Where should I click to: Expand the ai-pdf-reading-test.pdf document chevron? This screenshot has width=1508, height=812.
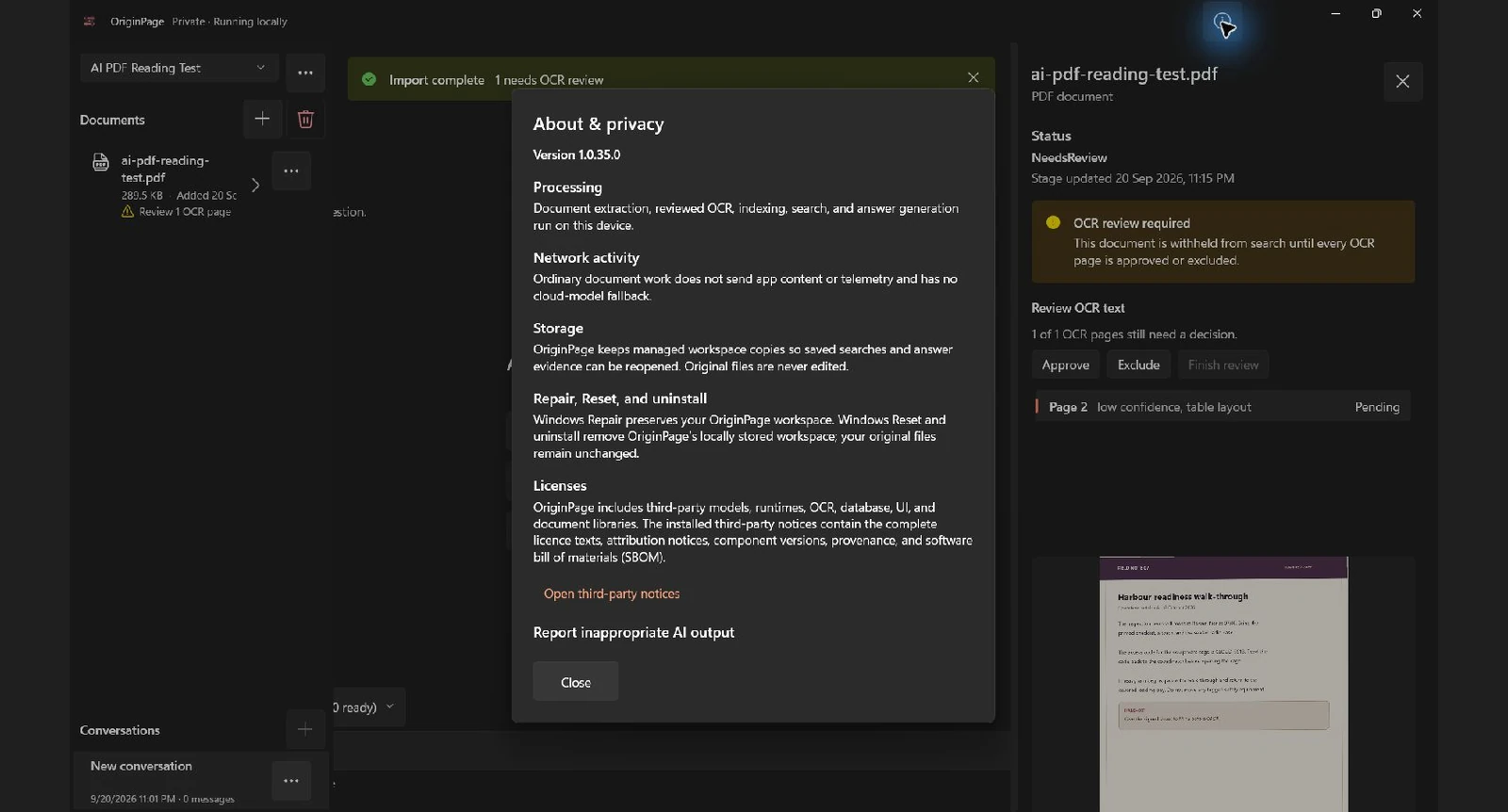tap(255, 185)
